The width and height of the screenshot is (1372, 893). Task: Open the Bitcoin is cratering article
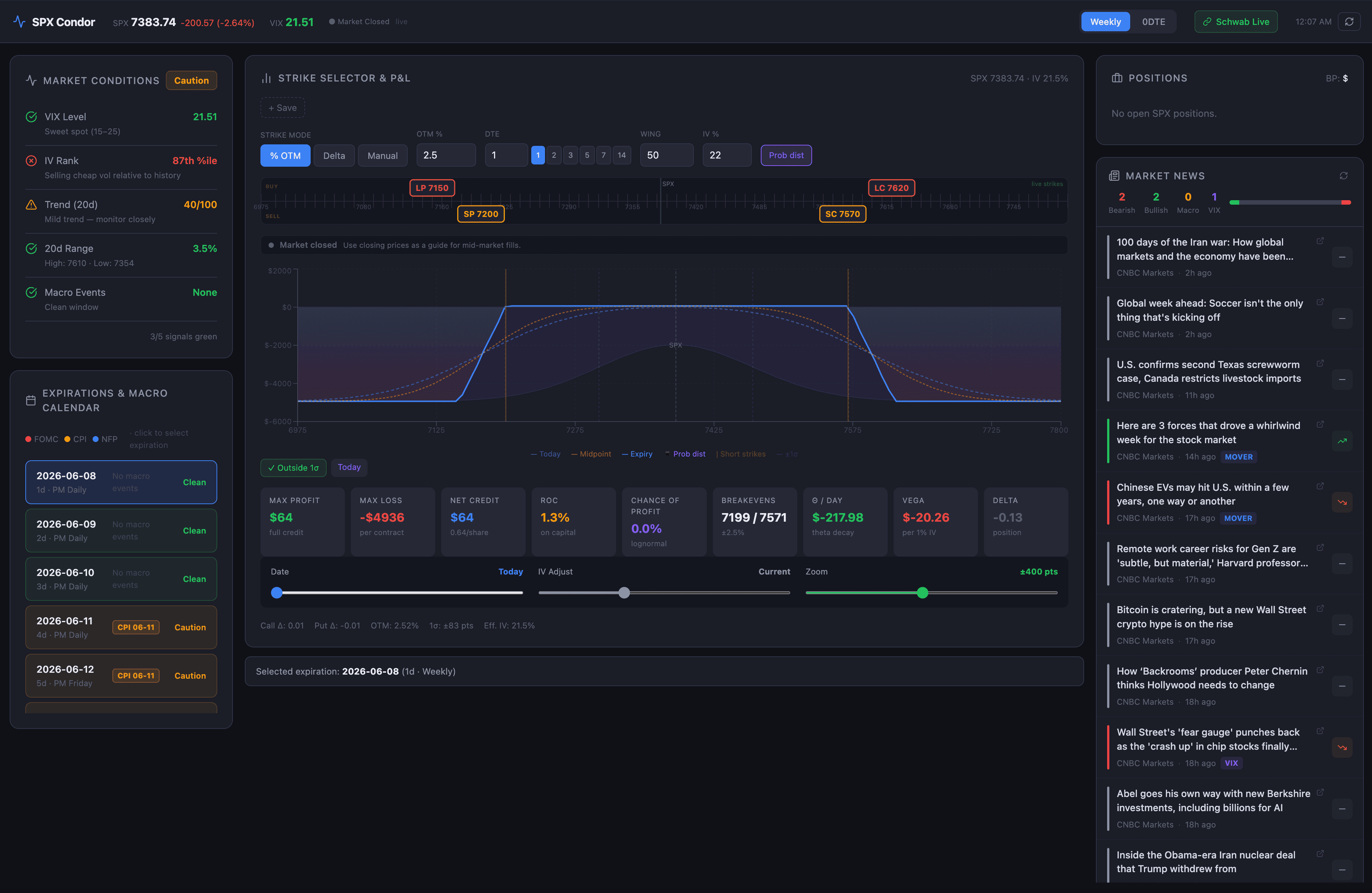[1211, 617]
